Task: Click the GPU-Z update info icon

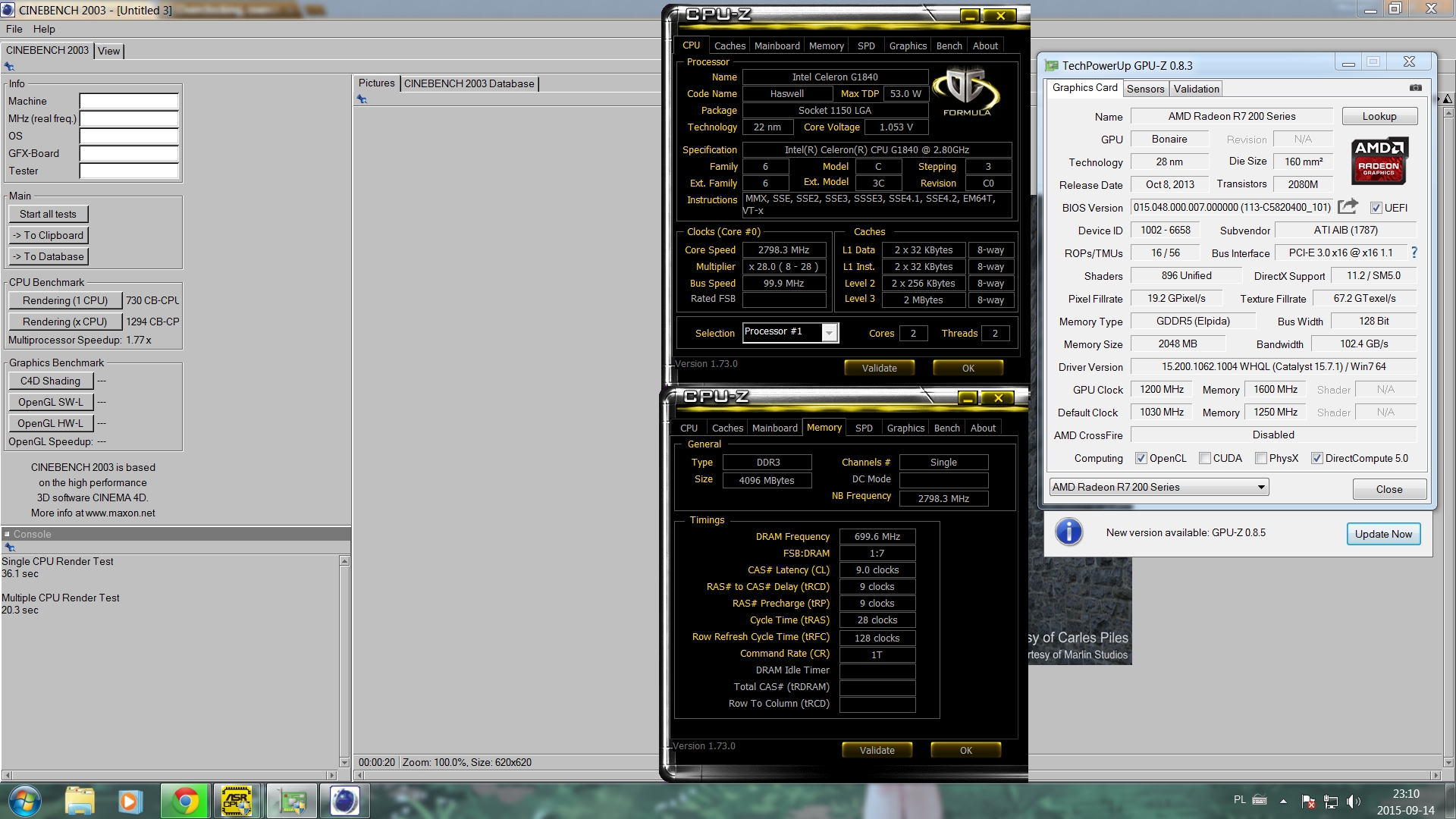Action: 1068,532
